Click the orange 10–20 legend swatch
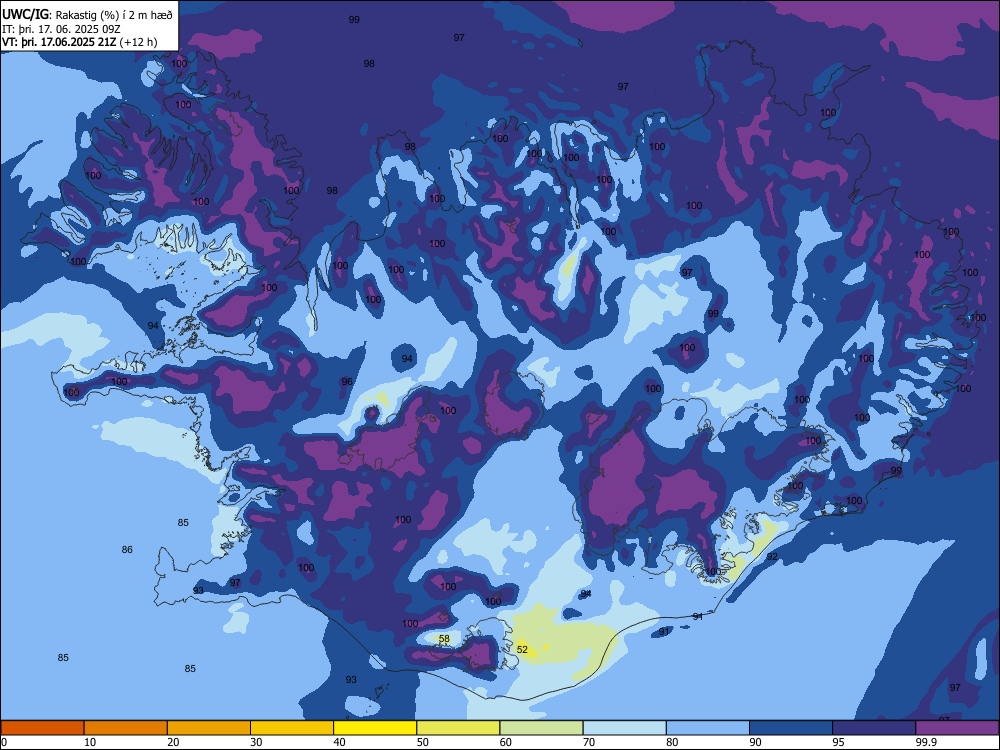Screen dimensions: 1000x750 [126, 728]
